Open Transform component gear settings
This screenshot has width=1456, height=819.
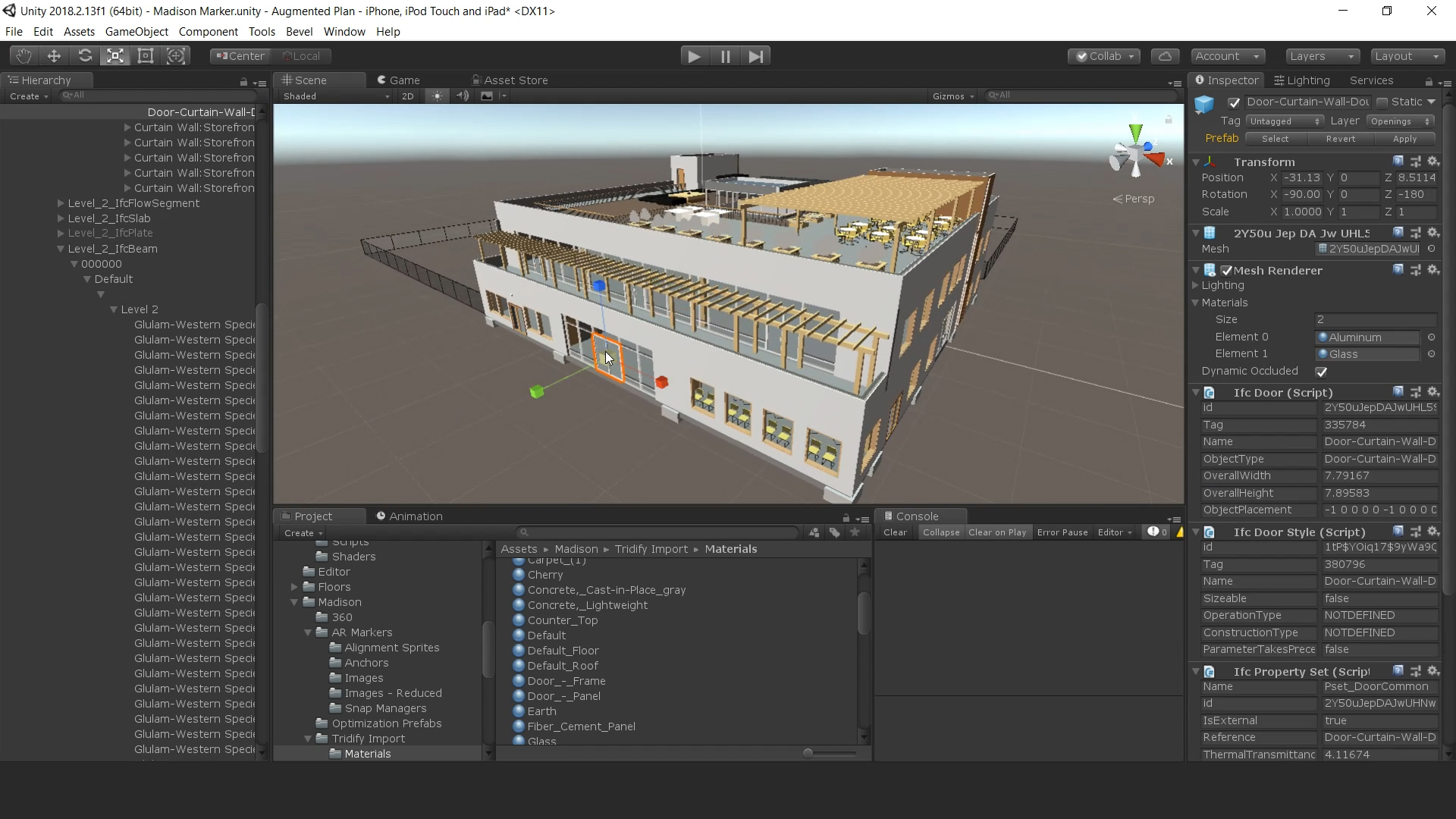point(1432,162)
